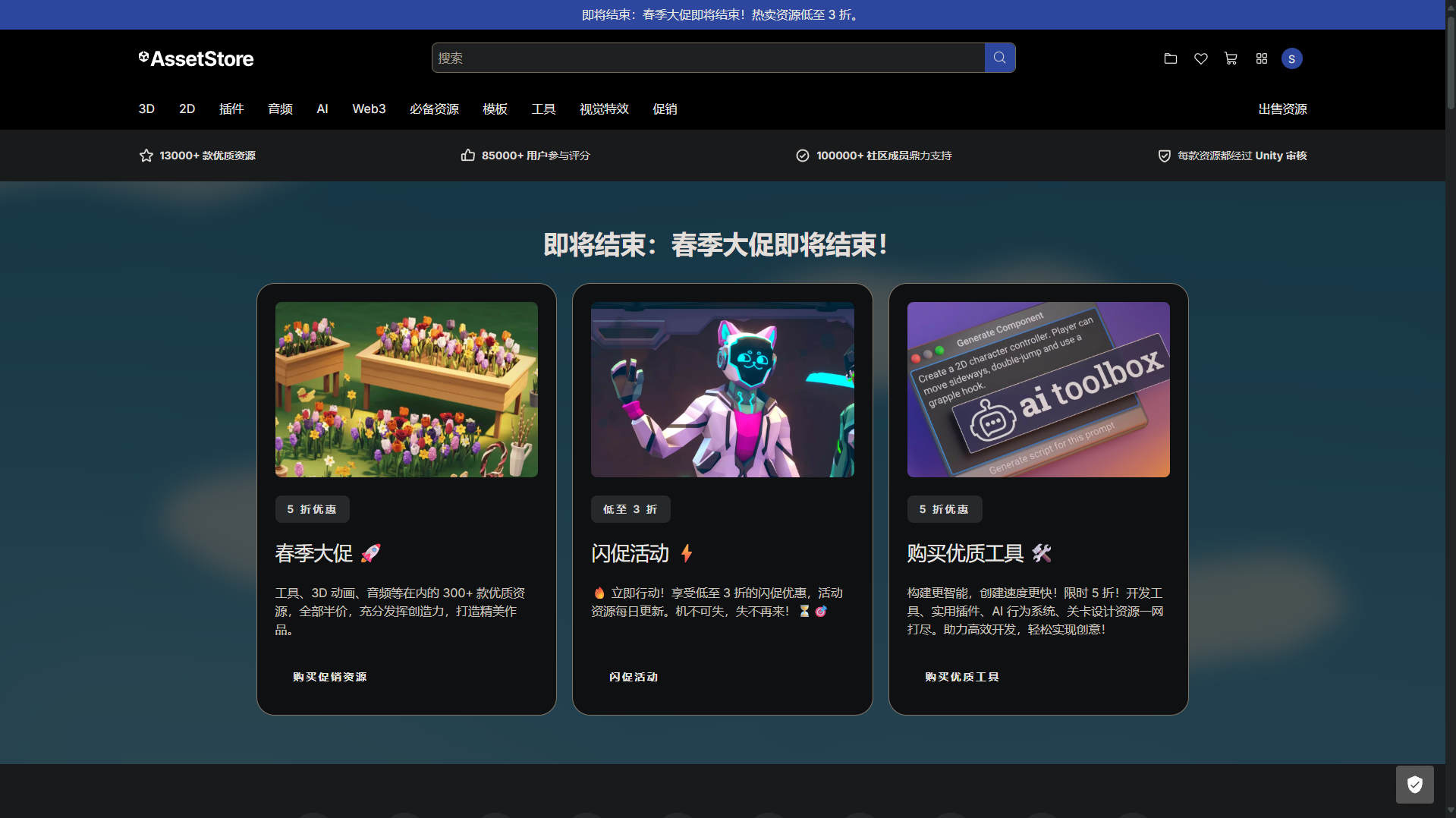
Task: Open the 3D category menu
Action: [146, 109]
